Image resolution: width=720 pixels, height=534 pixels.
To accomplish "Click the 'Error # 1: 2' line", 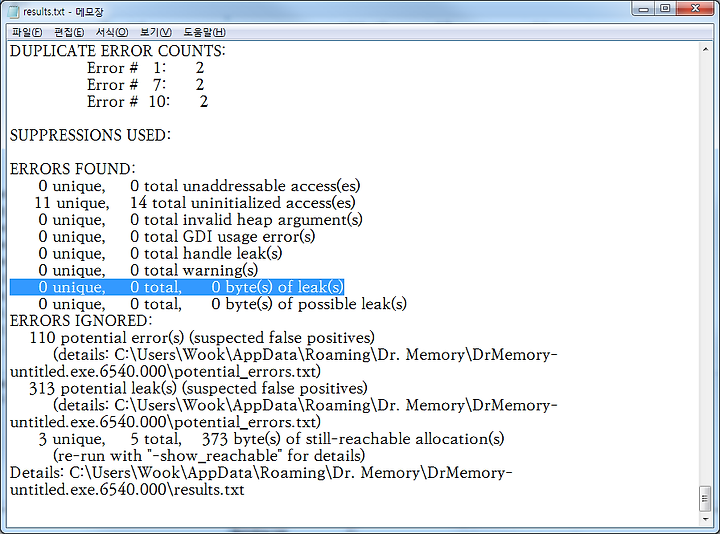I will click(x=146, y=68).
